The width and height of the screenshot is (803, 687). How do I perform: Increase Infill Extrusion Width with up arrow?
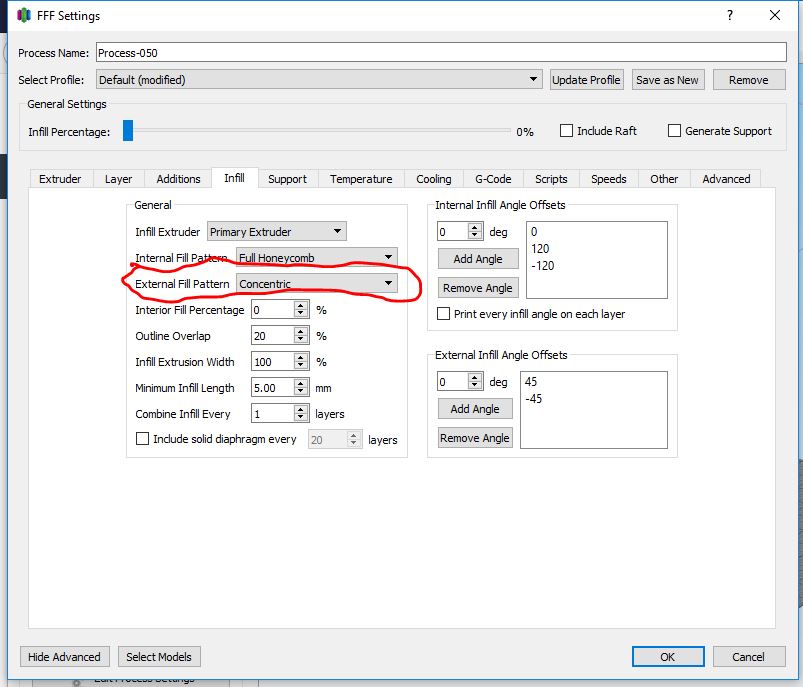(301, 358)
